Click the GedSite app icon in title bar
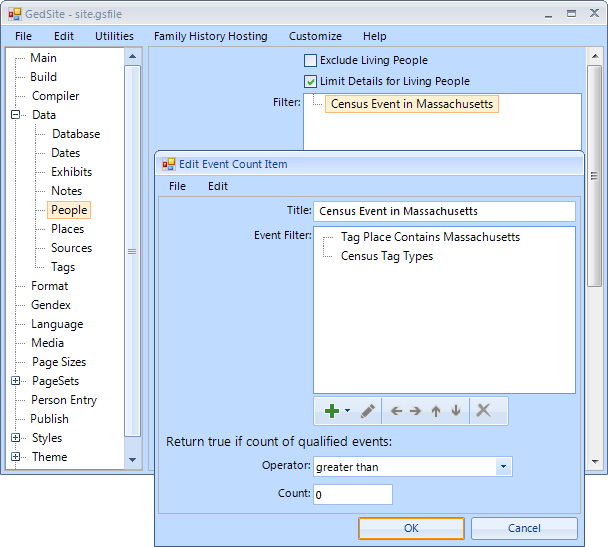This screenshot has height=547, width=608. pos(15,14)
